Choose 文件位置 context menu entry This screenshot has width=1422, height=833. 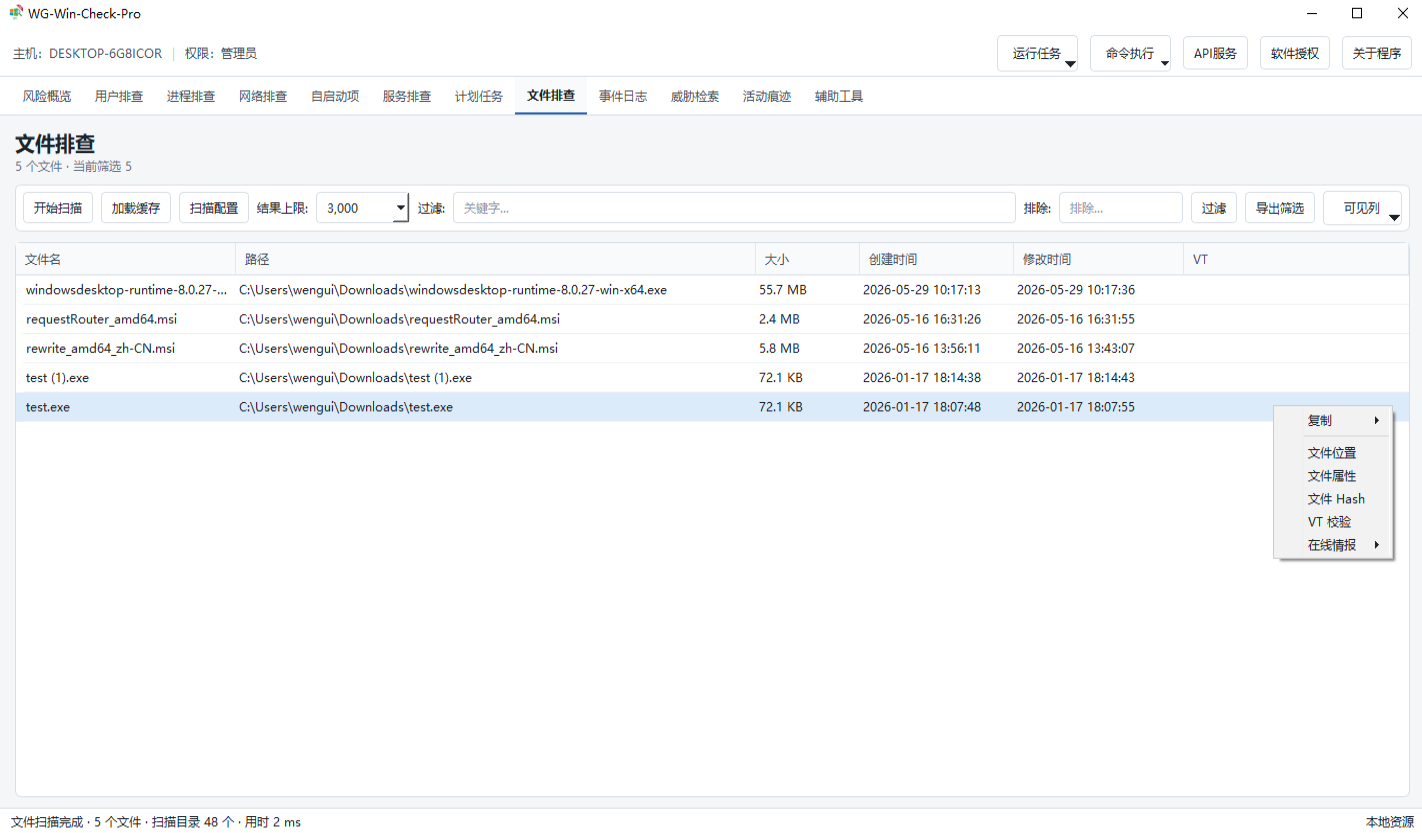coord(1333,453)
